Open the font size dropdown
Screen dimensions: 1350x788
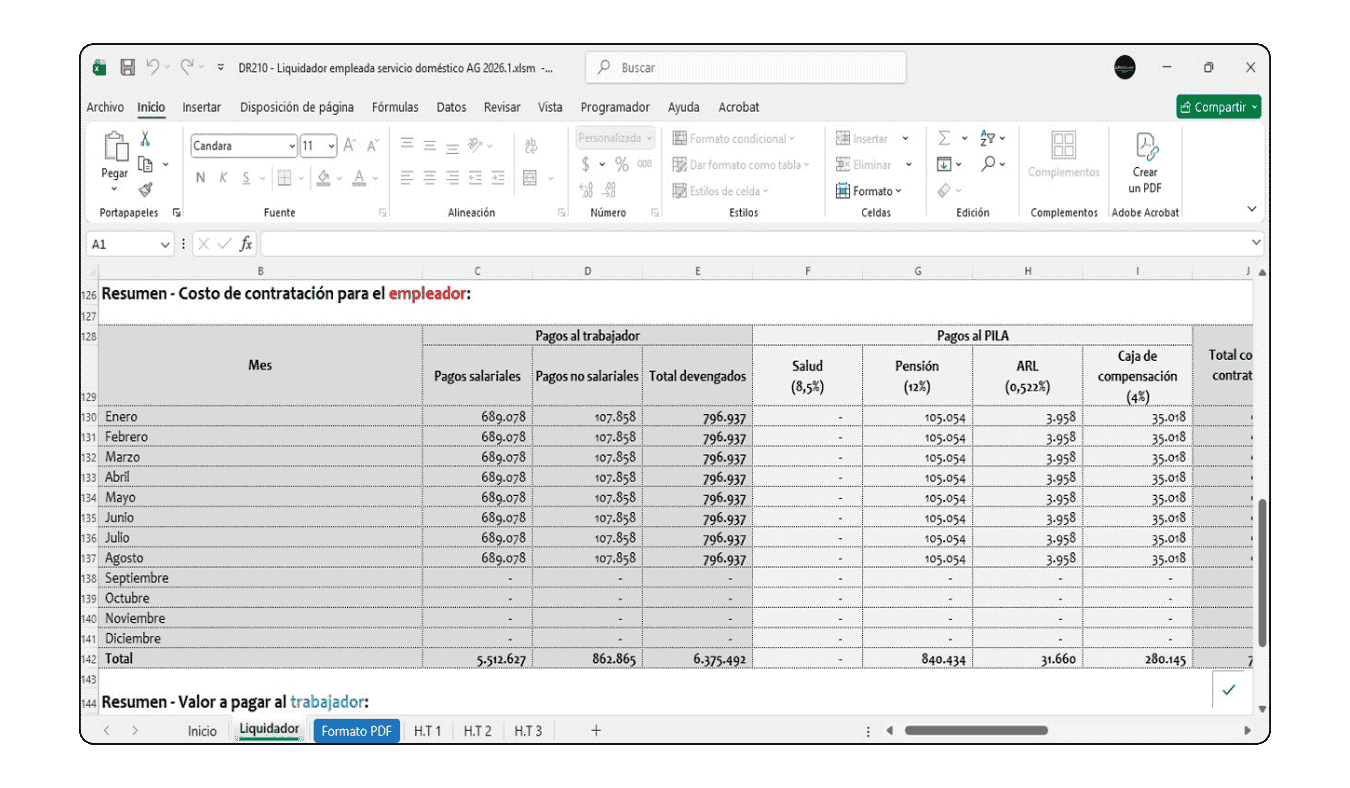click(x=331, y=145)
